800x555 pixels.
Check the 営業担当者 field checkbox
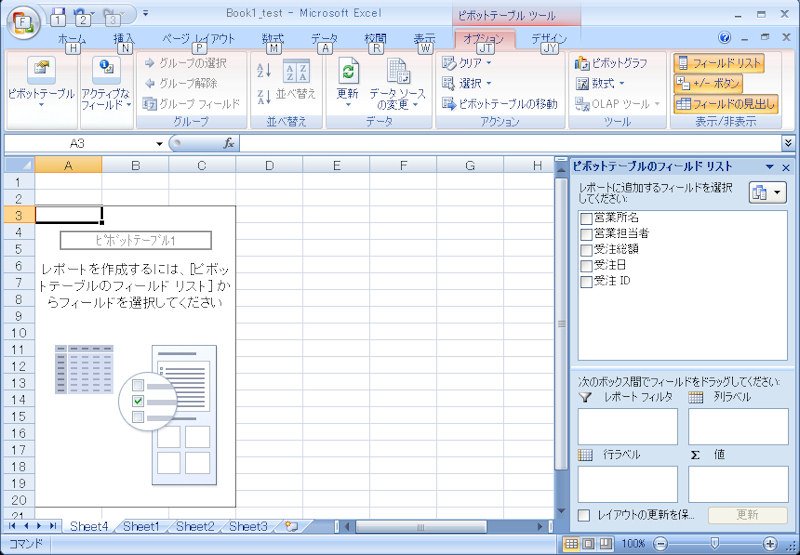click(x=586, y=235)
